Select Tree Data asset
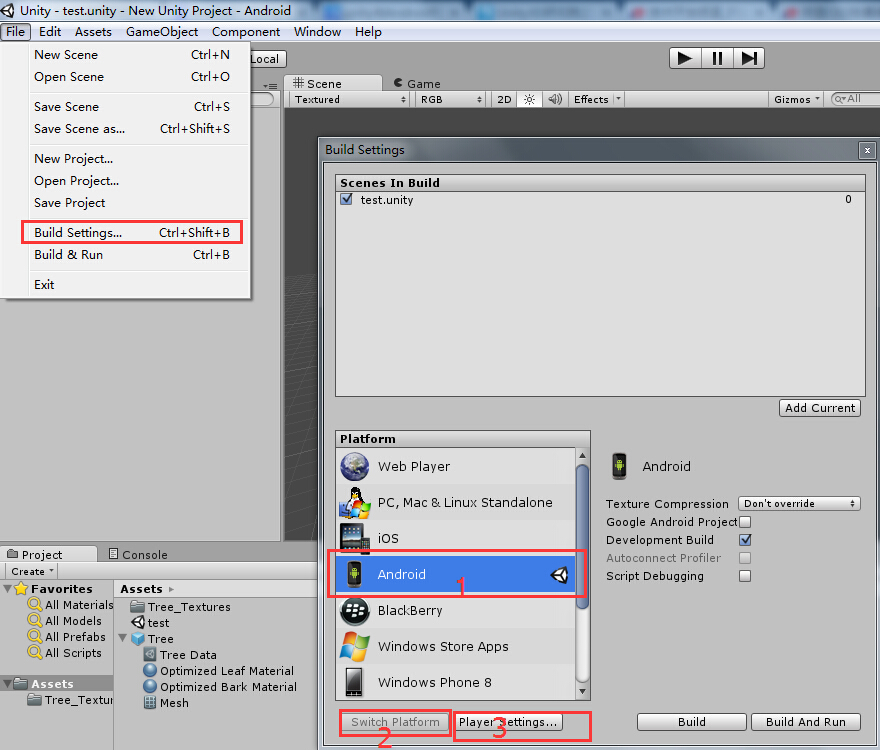This screenshot has height=750, width=880. (x=180, y=655)
